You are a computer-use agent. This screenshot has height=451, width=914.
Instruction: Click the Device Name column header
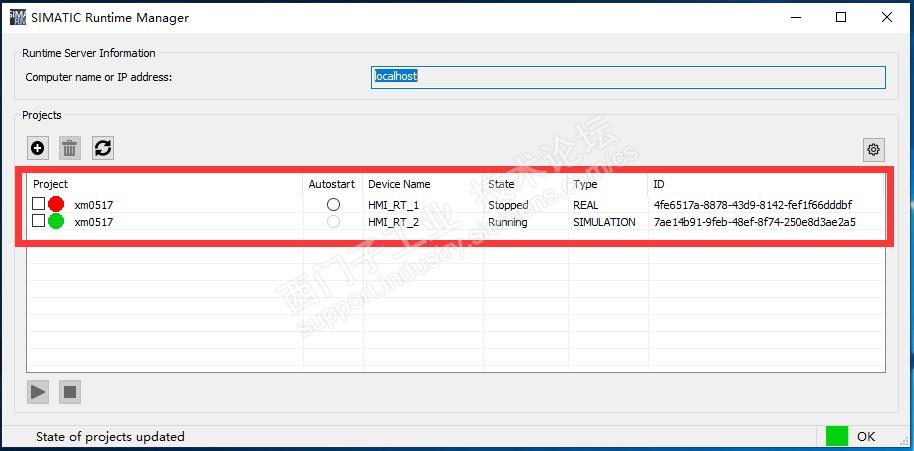(x=399, y=184)
